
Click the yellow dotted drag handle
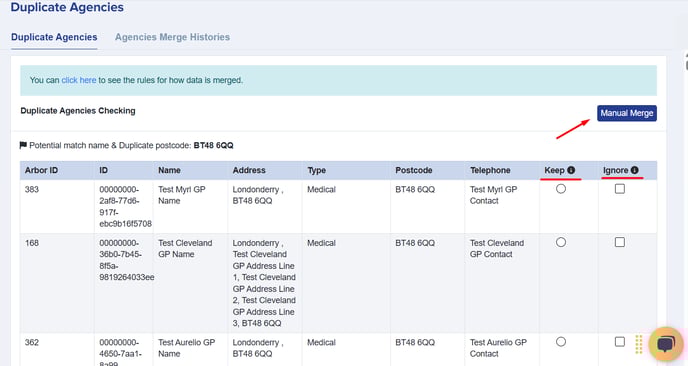point(639,344)
